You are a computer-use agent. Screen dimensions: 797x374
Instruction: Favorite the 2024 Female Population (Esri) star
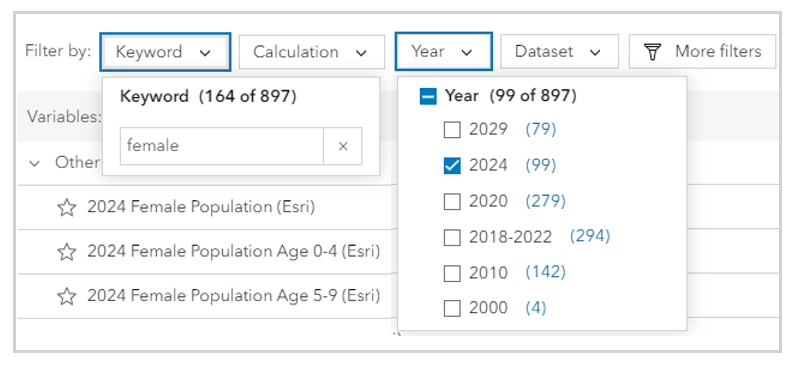coord(67,207)
